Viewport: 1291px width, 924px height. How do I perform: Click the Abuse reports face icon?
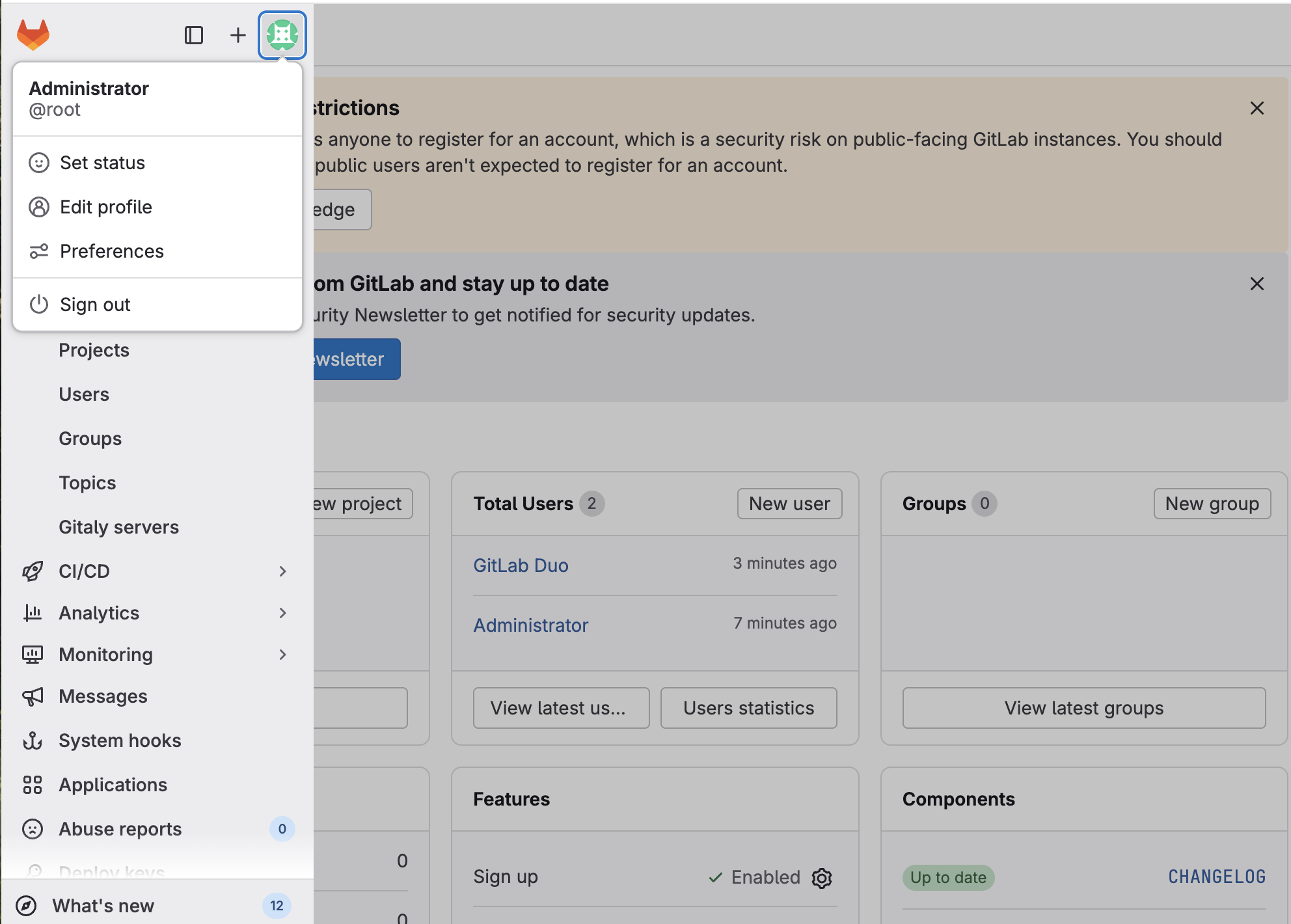coord(33,829)
